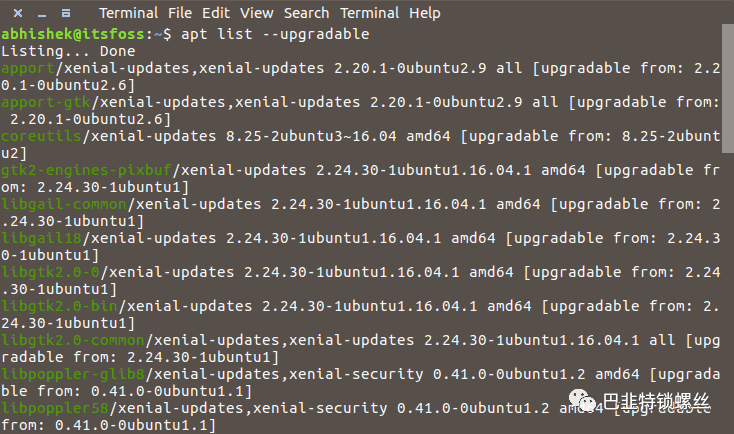The width and height of the screenshot is (734, 434).
Task: Open the File menu
Action: [180, 13]
